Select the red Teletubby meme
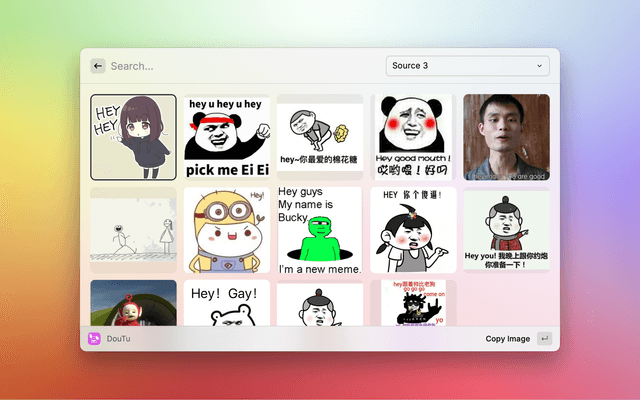The width and height of the screenshot is (640, 400). click(x=133, y=304)
